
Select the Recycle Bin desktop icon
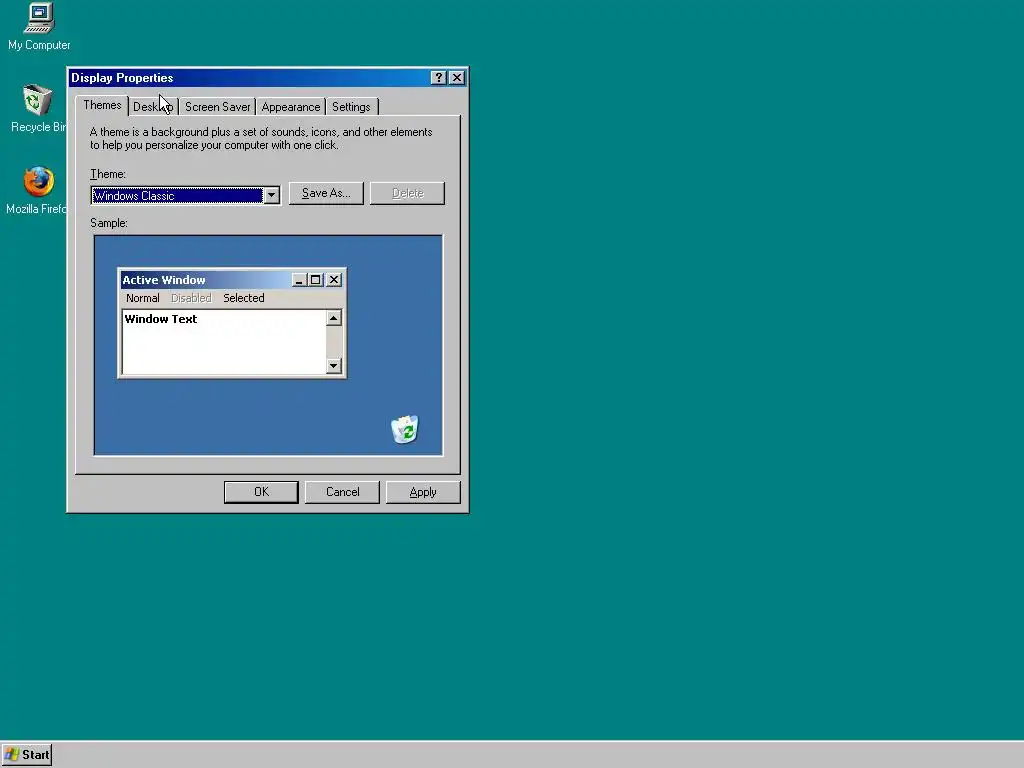pyautogui.click(x=37, y=108)
